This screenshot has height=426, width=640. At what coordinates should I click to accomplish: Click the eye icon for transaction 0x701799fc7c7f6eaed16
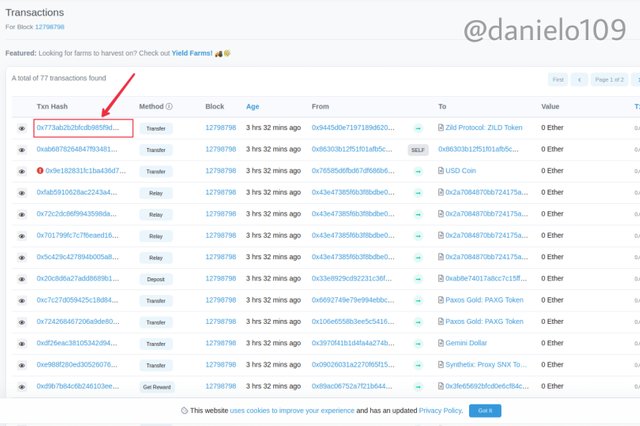[22, 236]
